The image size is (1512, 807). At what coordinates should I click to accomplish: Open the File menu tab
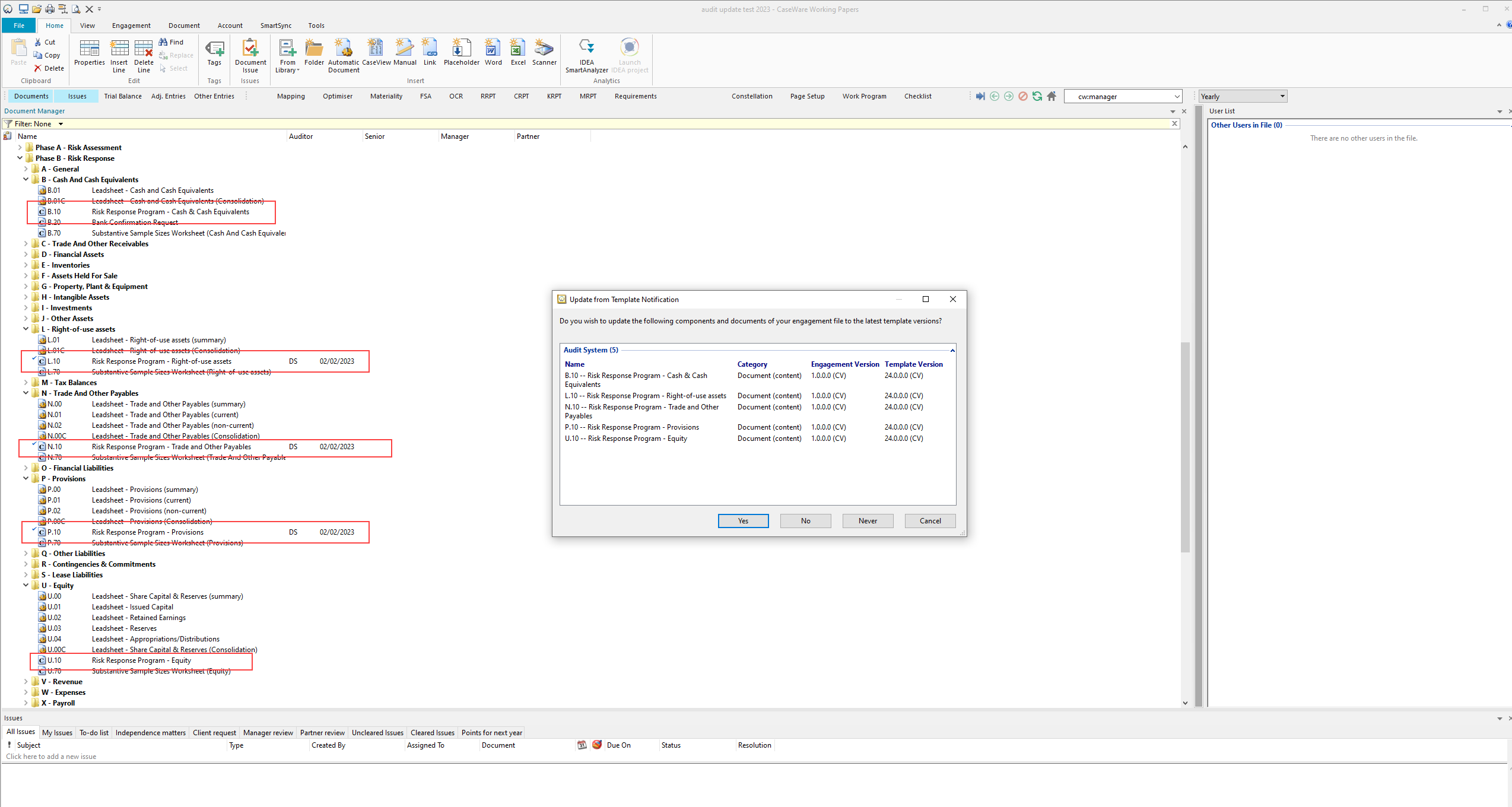[19, 26]
